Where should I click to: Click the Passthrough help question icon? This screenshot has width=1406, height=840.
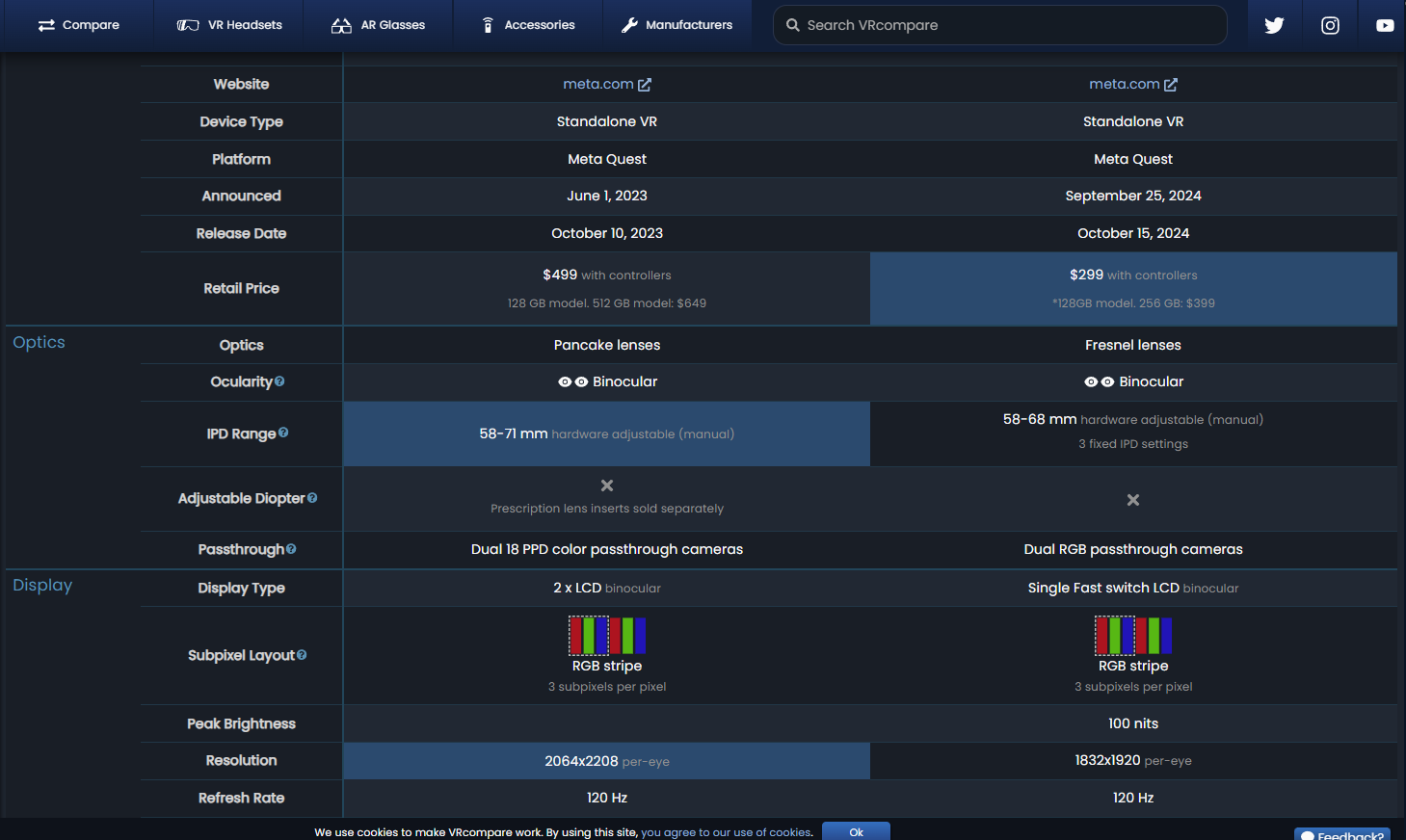(291, 549)
